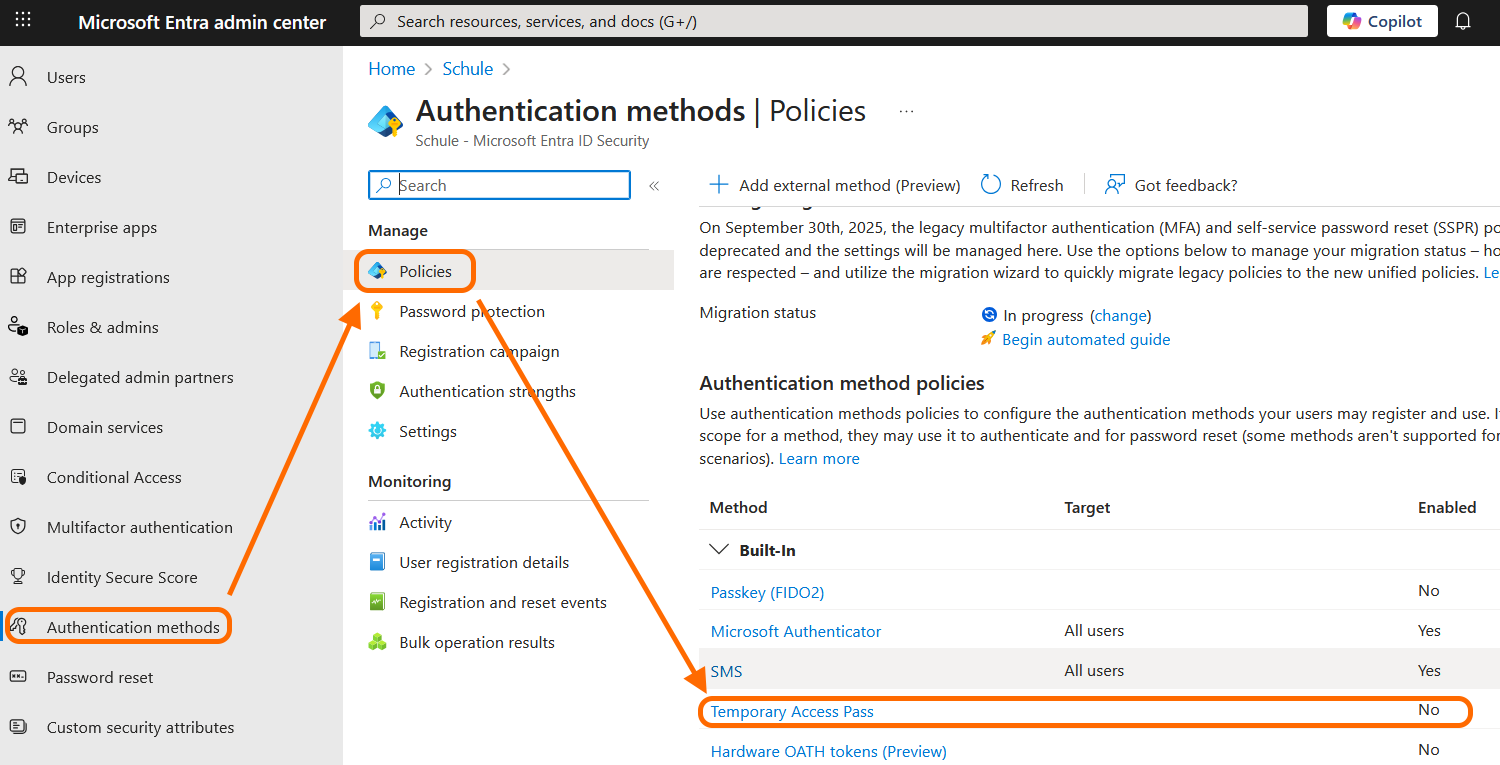The image size is (1500, 765).
Task: Click the Begin automated guide link
Action: [x=1086, y=339]
